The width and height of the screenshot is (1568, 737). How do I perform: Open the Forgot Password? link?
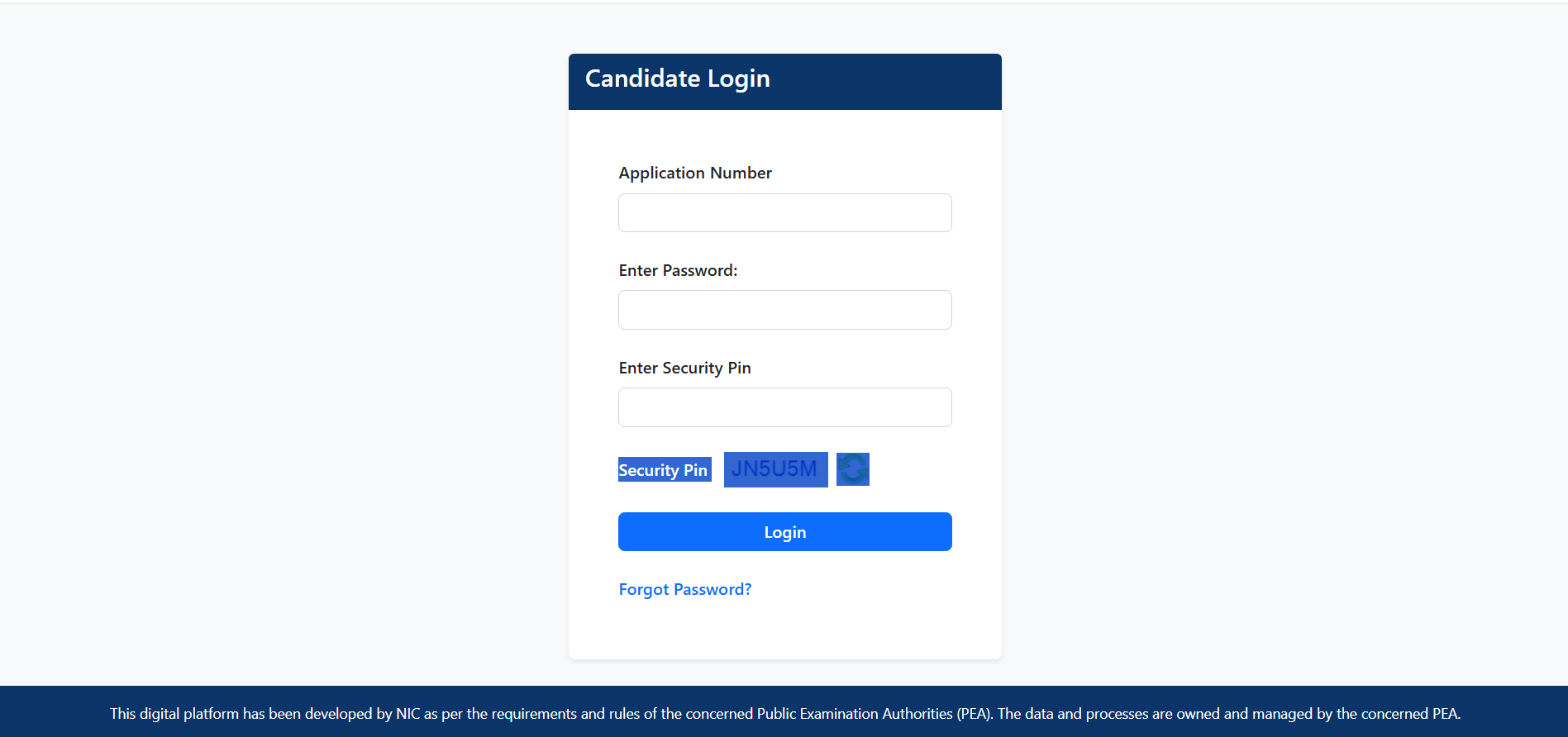tap(684, 589)
